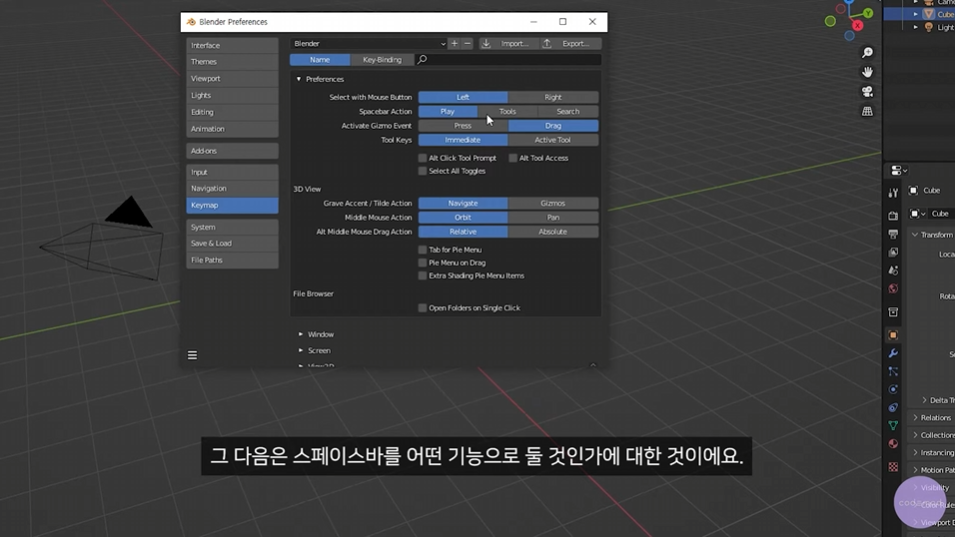This screenshot has width=955, height=537.
Task: Switch perspective/orthographic grid icon
Action: [867, 111]
